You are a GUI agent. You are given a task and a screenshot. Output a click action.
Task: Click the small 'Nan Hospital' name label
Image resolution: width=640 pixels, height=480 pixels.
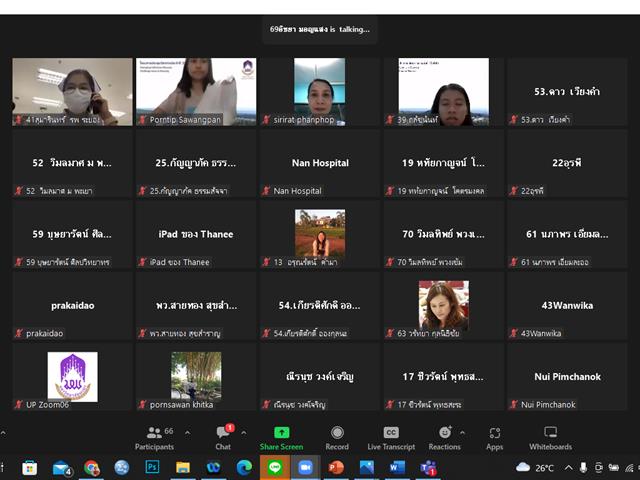[x=298, y=191]
